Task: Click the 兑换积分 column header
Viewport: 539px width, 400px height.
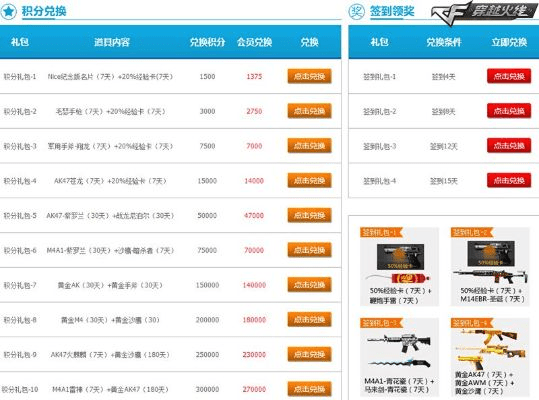Action: tap(207, 42)
